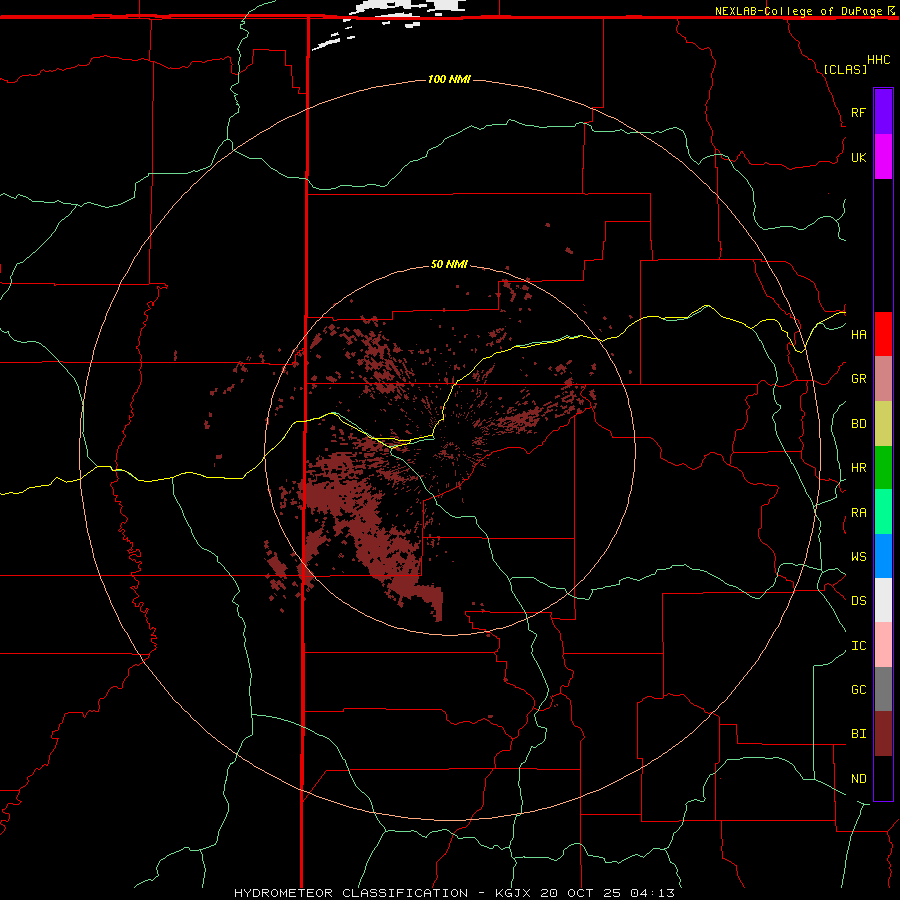Click the WS blue legend swatch
900x900 pixels.
coord(883,556)
